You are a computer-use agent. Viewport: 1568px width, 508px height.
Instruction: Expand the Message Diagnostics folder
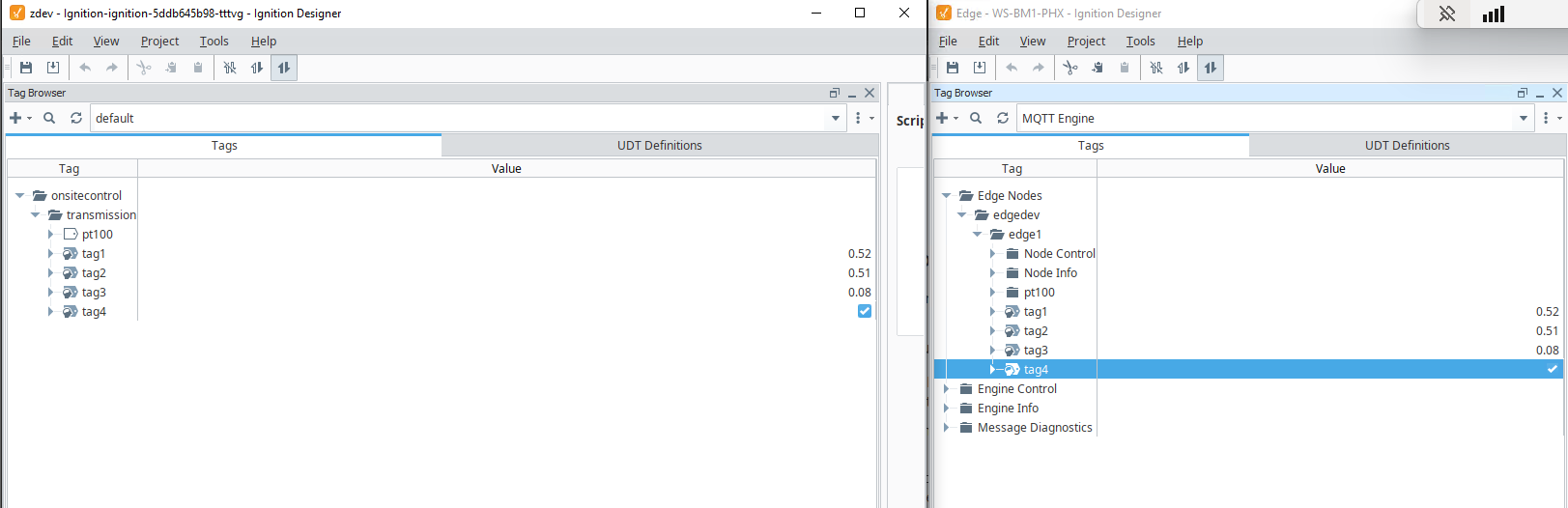[x=946, y=427]
